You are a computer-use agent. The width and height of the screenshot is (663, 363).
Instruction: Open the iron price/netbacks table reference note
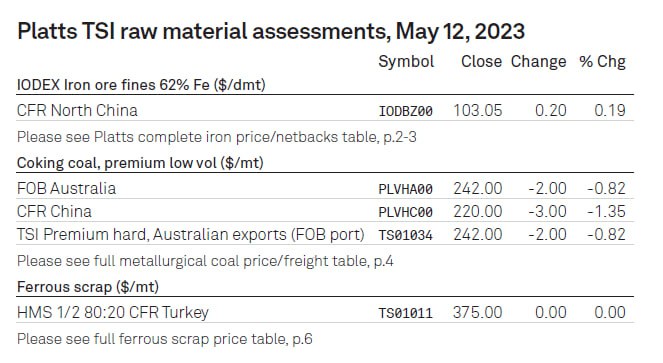coord(216,137)
